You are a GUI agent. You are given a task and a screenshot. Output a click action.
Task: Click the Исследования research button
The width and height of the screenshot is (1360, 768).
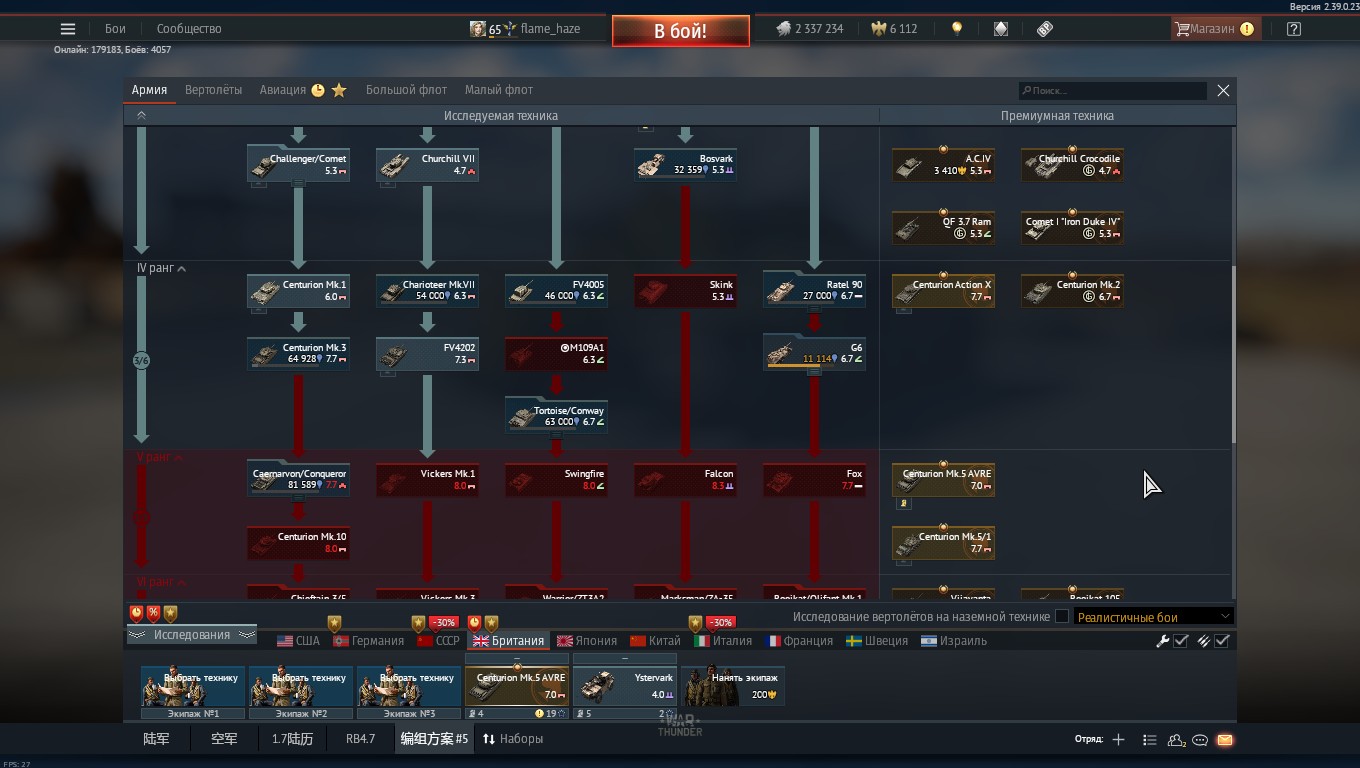pyautogui.click(x=191, y=635)
